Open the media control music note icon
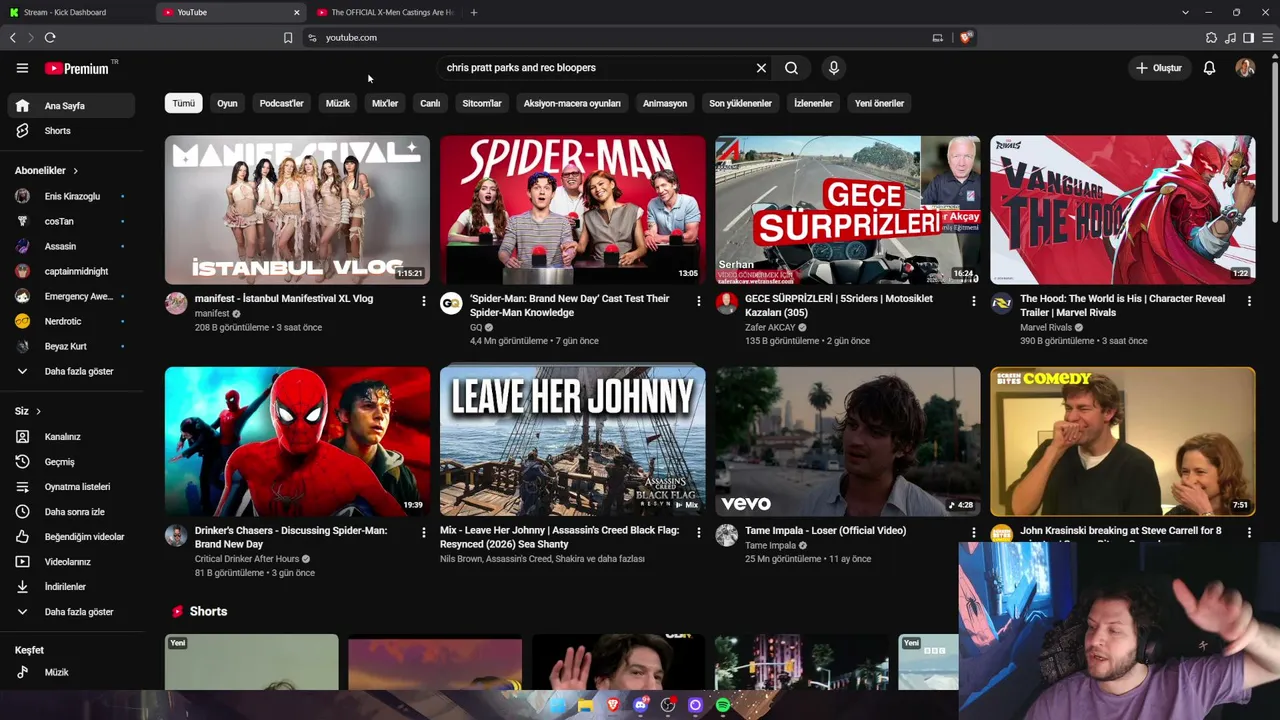Viewport: 1280px width, 720px height. [1230, 38]
